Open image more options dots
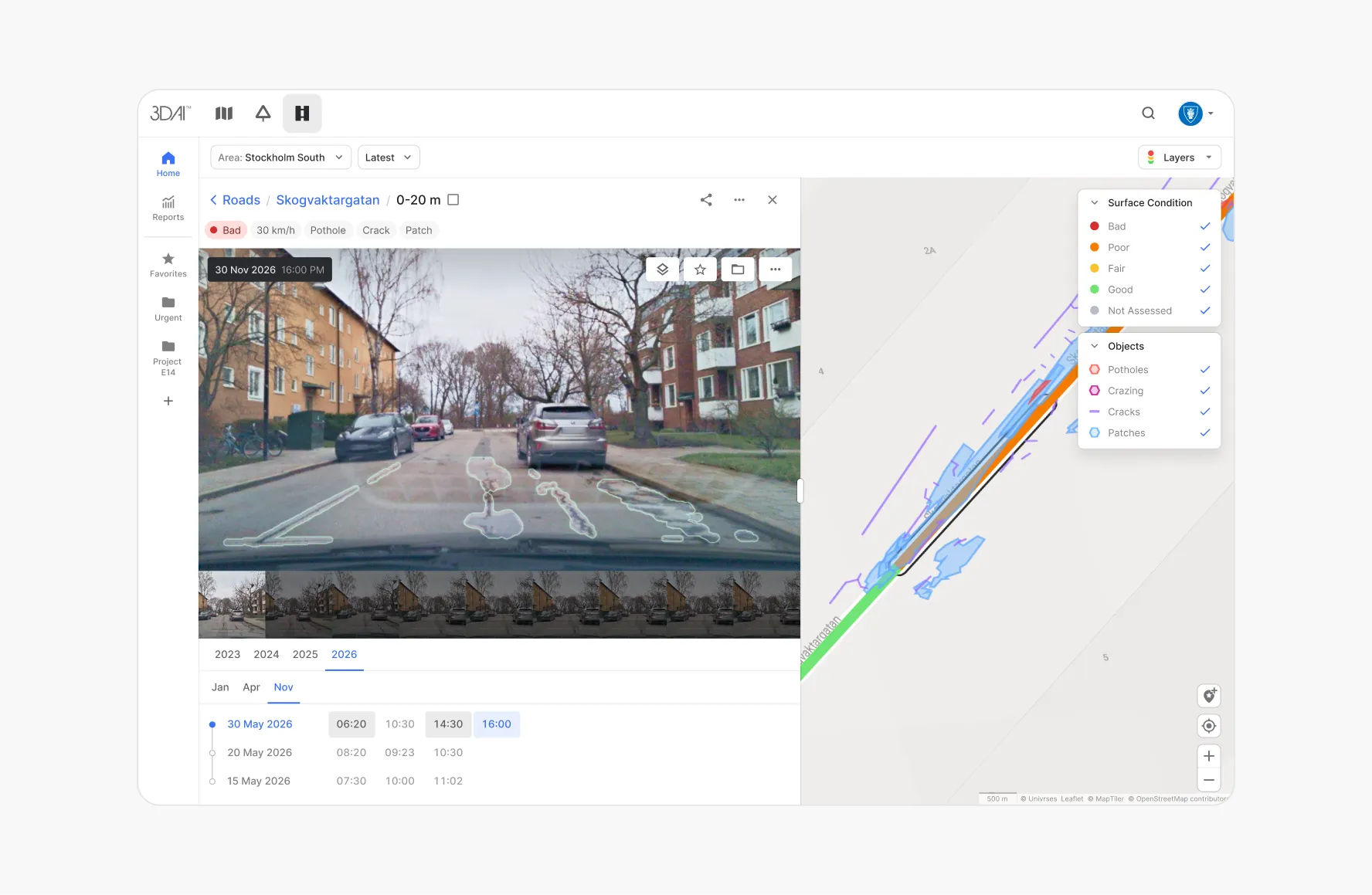The width and height of the screenshot is (1372, 895). tap(775, 270)
